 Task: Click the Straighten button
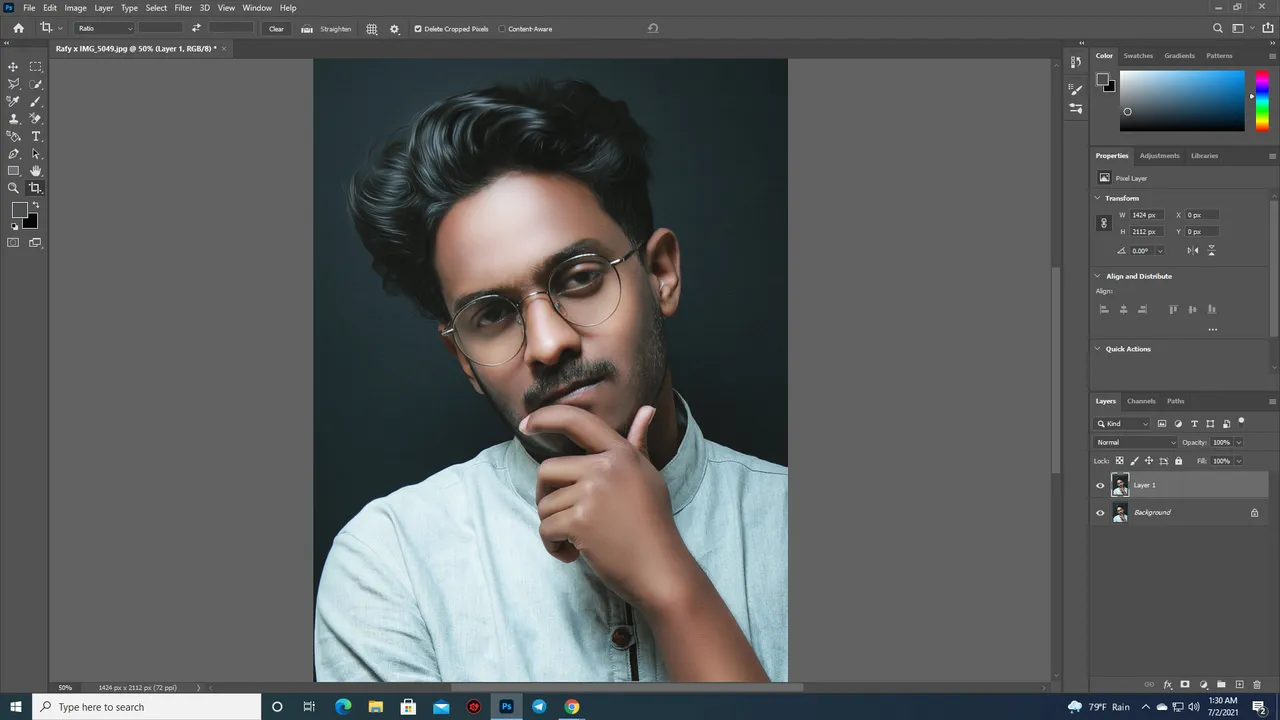point(327,29)
